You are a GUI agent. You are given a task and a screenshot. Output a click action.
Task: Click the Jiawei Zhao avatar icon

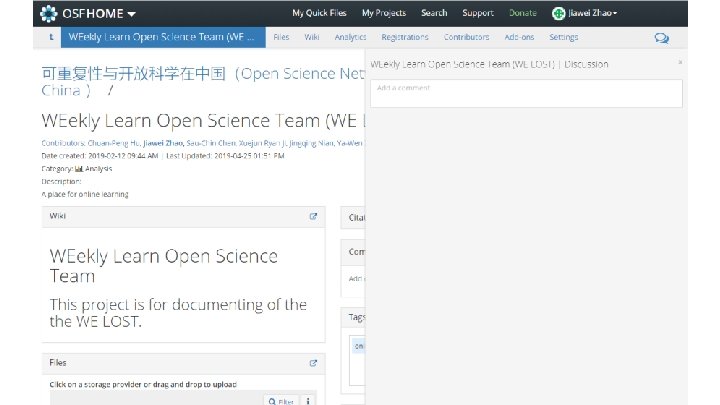558,13
